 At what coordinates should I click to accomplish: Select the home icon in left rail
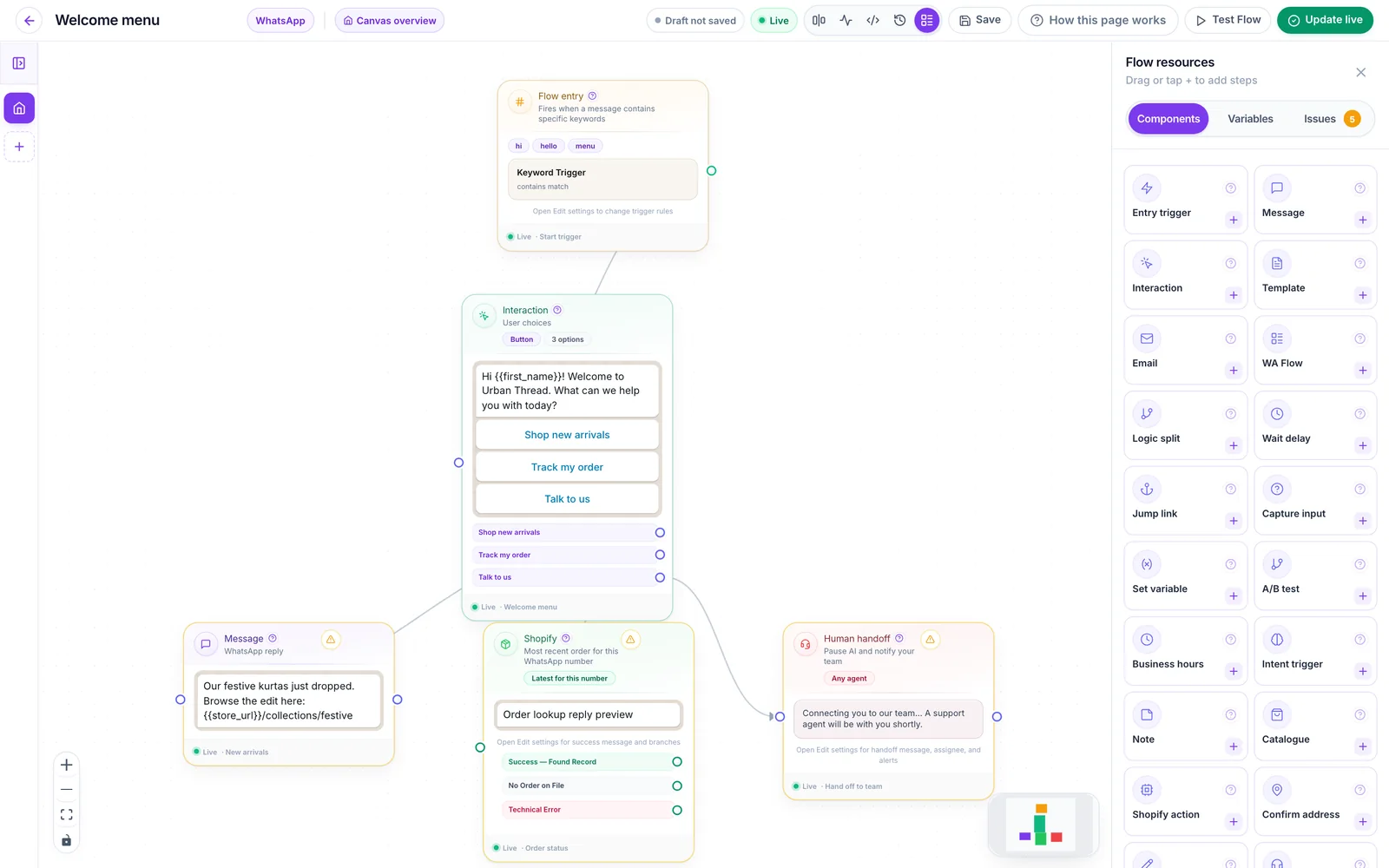coord(19,108)
